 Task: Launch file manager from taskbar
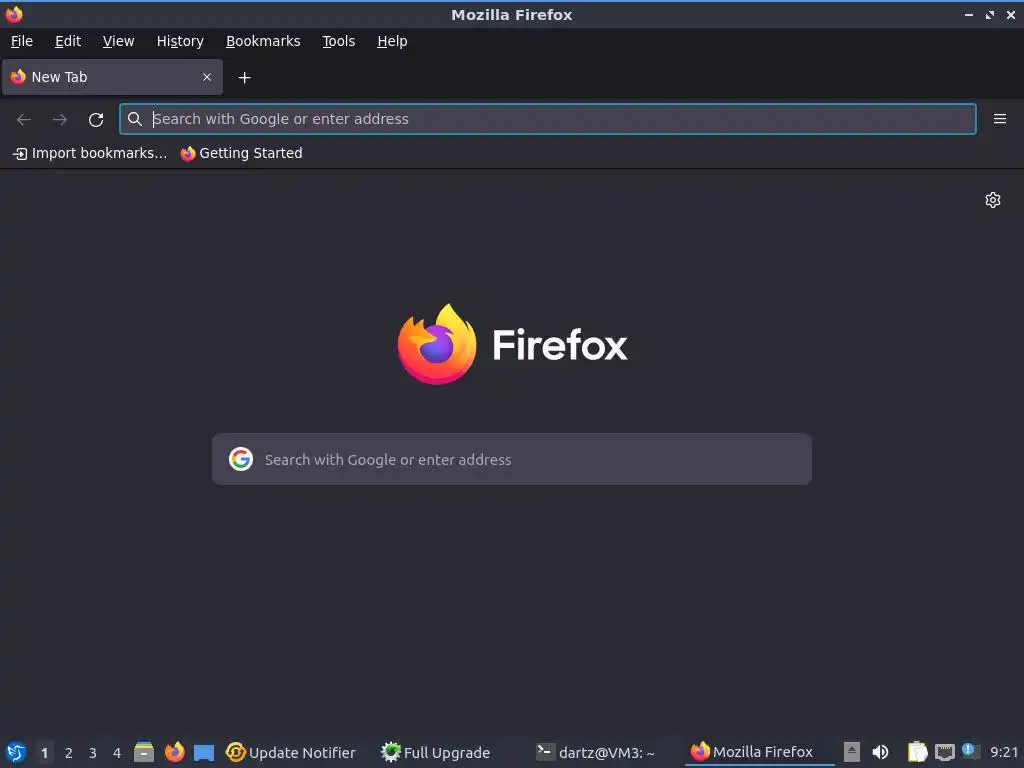[144, 752]
